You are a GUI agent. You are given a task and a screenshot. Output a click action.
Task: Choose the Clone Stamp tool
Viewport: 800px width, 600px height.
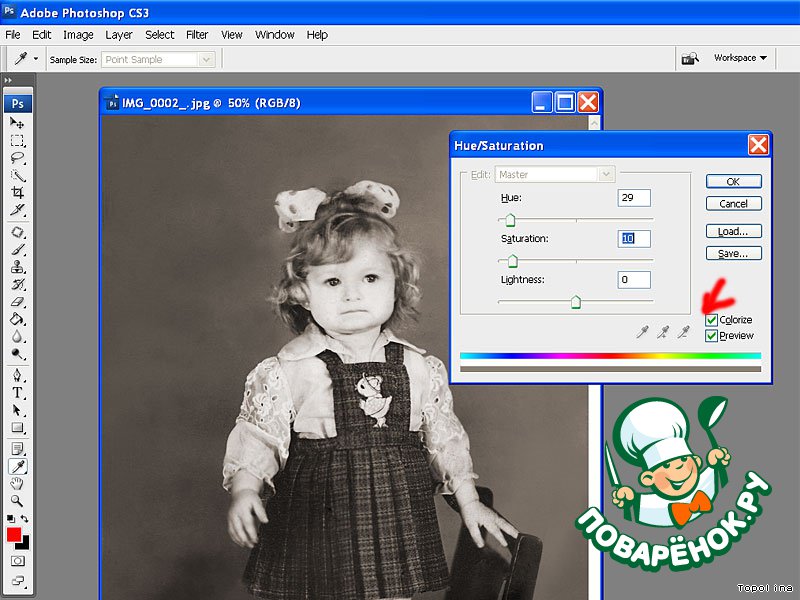17,267
